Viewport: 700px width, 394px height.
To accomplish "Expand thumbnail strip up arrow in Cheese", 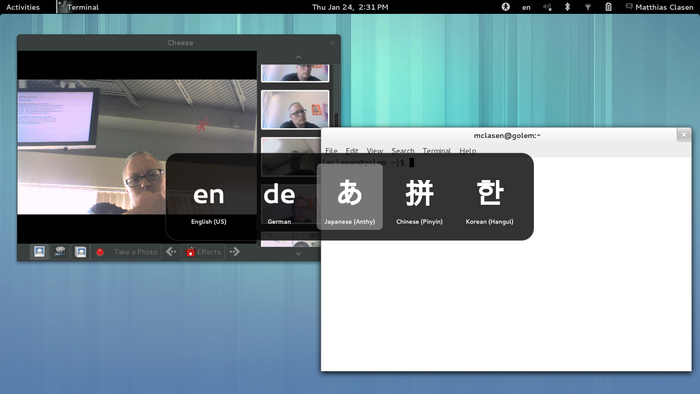I will (x=298, y=57).
